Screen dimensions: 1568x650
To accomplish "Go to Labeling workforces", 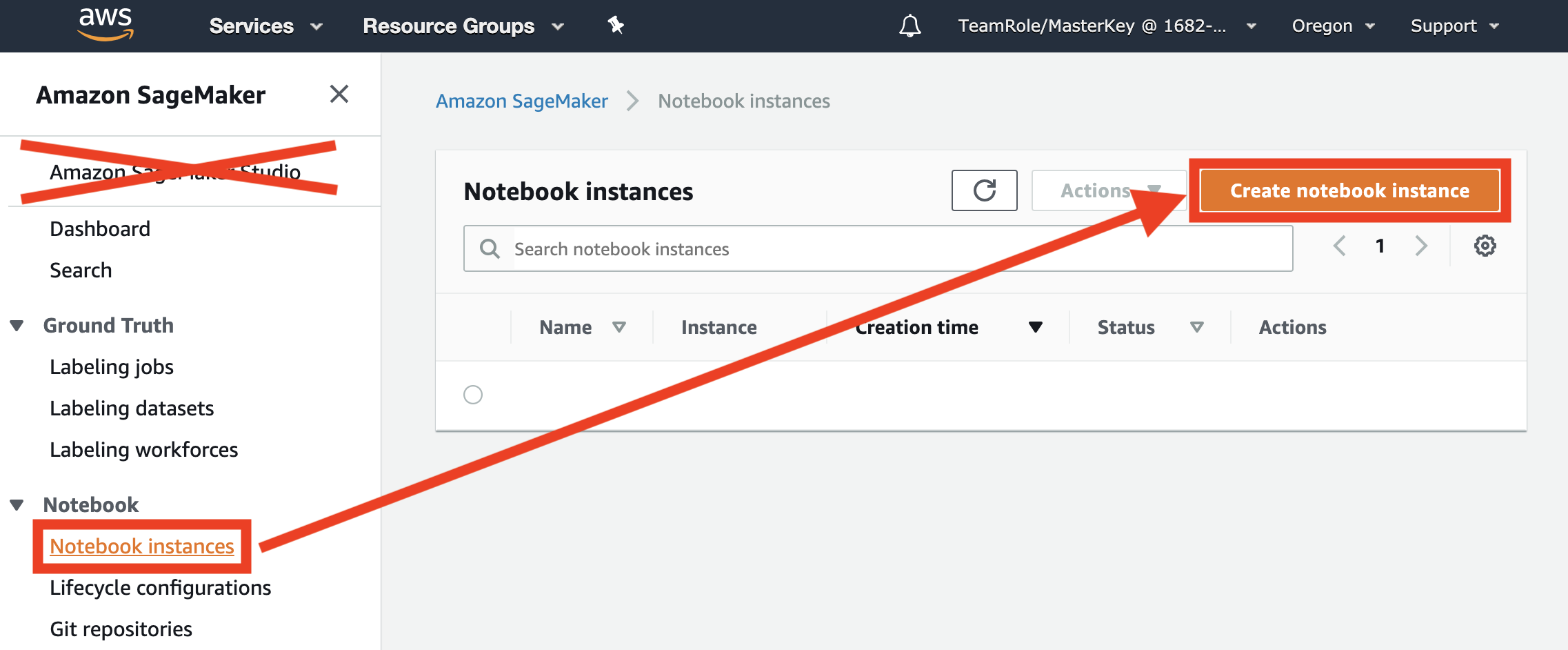I will (144, 450).
